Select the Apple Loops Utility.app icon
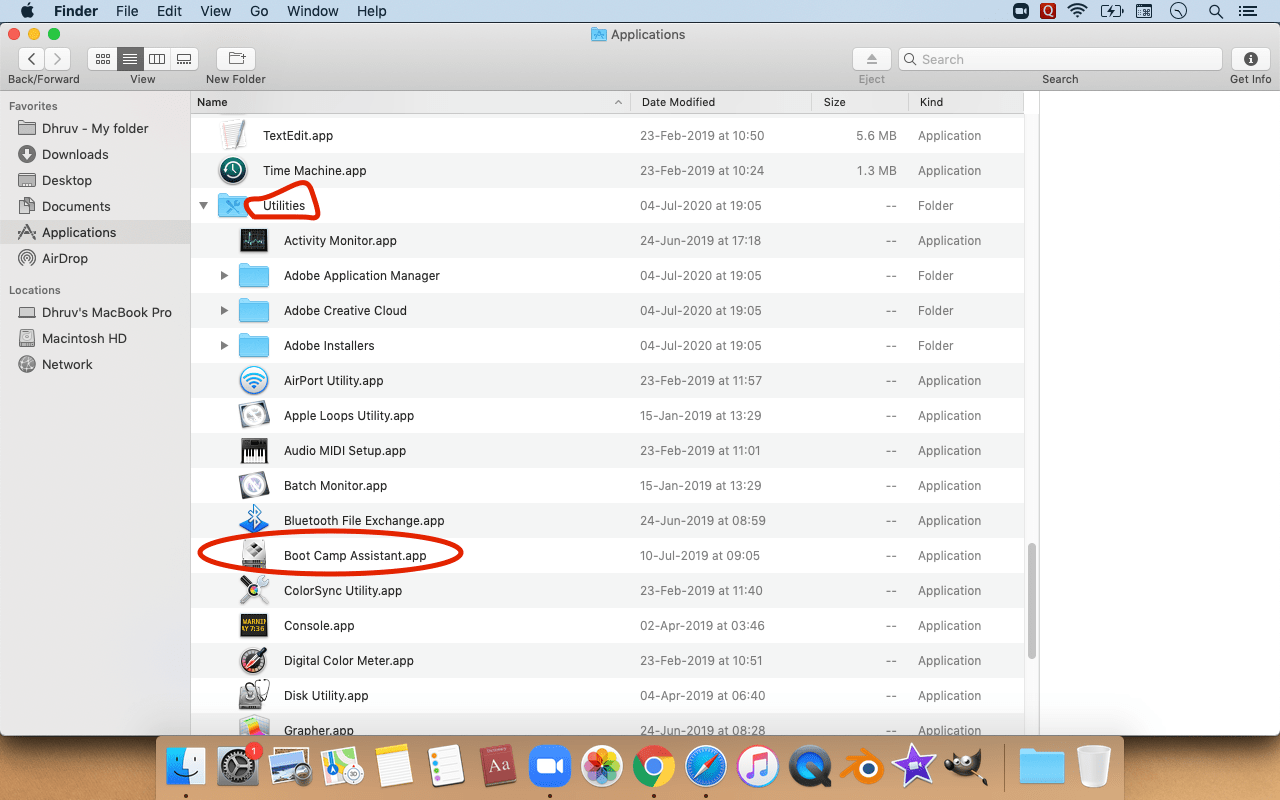Screen dimensions: 1280x800 254,415
